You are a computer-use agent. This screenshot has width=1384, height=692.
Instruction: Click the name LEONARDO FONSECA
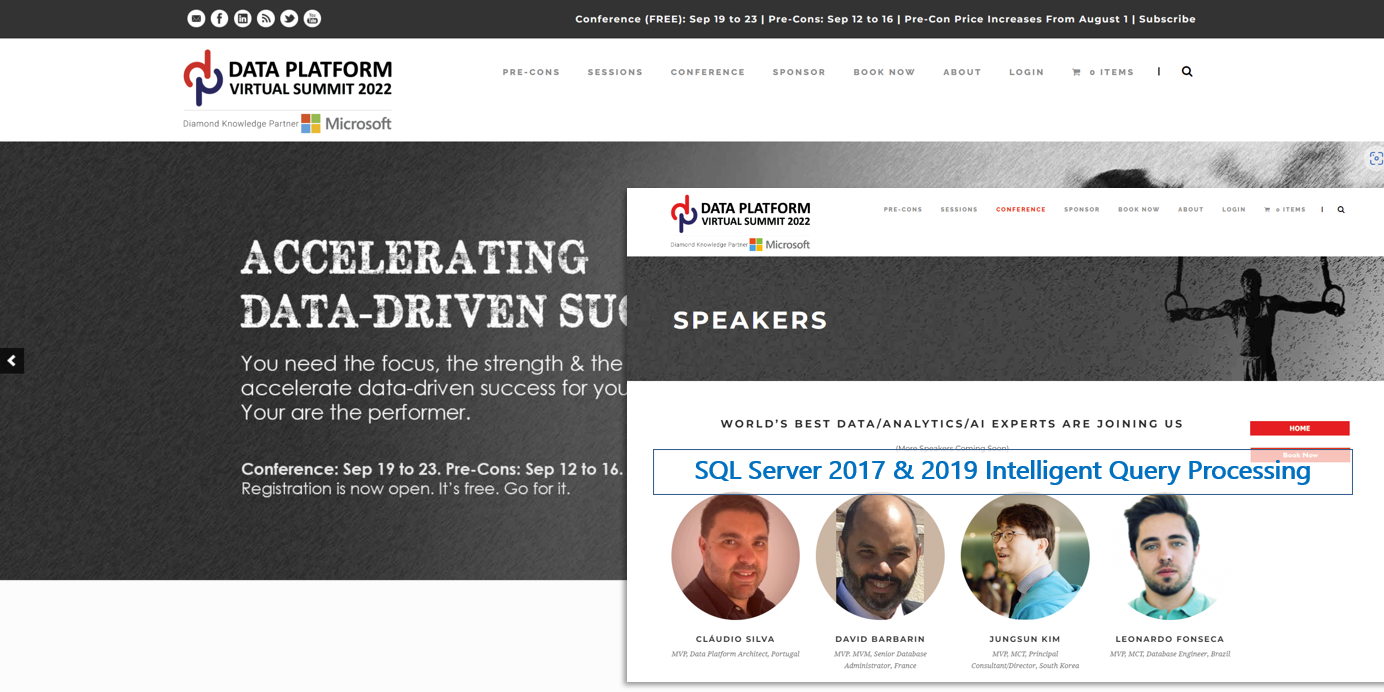click(1170, 639)
